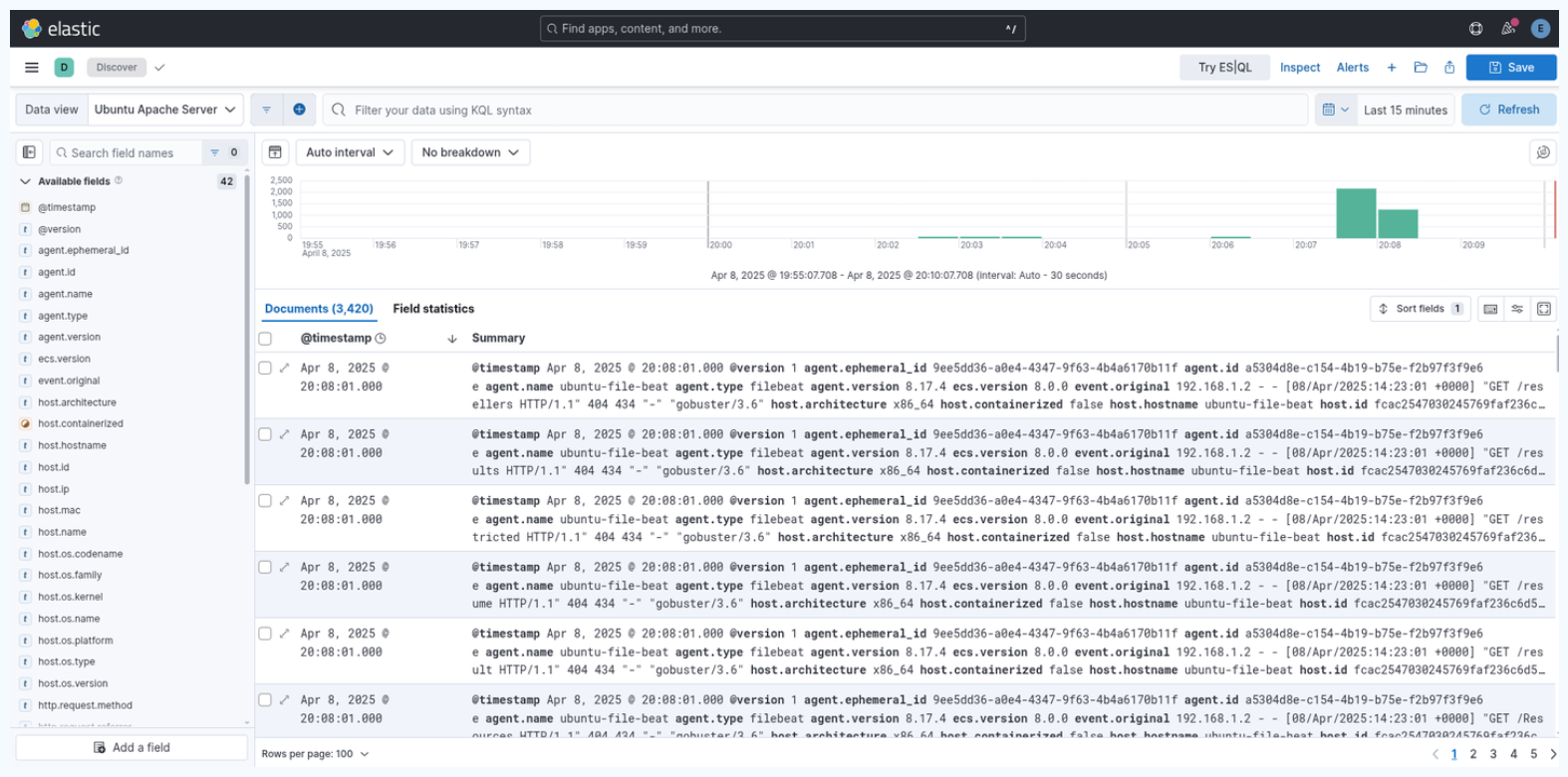Select all documents checkbox in header

tap(265, 339)
